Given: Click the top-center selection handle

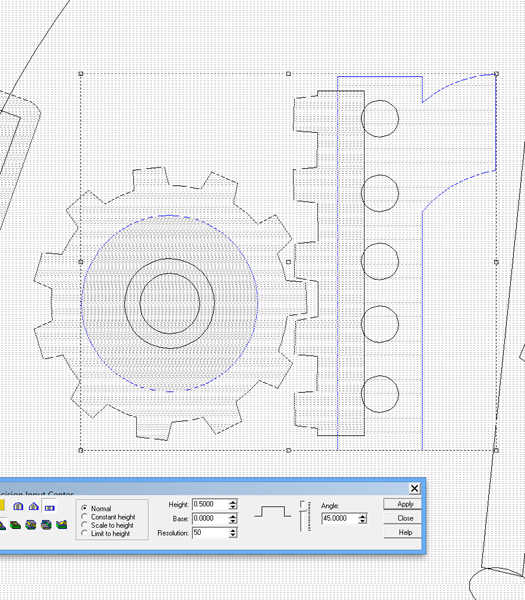Looking at the screenshot, I should 289,73.
